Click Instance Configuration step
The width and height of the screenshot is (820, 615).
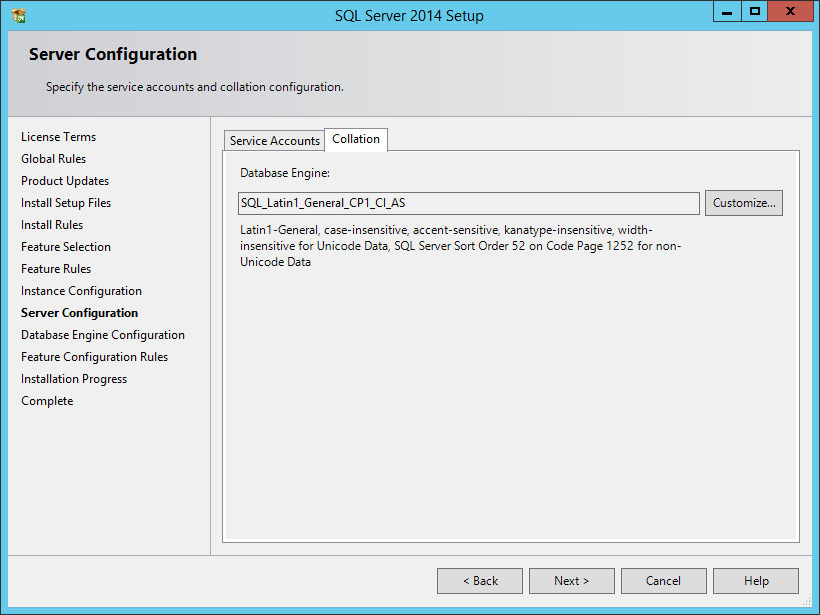tap(81, 291)
